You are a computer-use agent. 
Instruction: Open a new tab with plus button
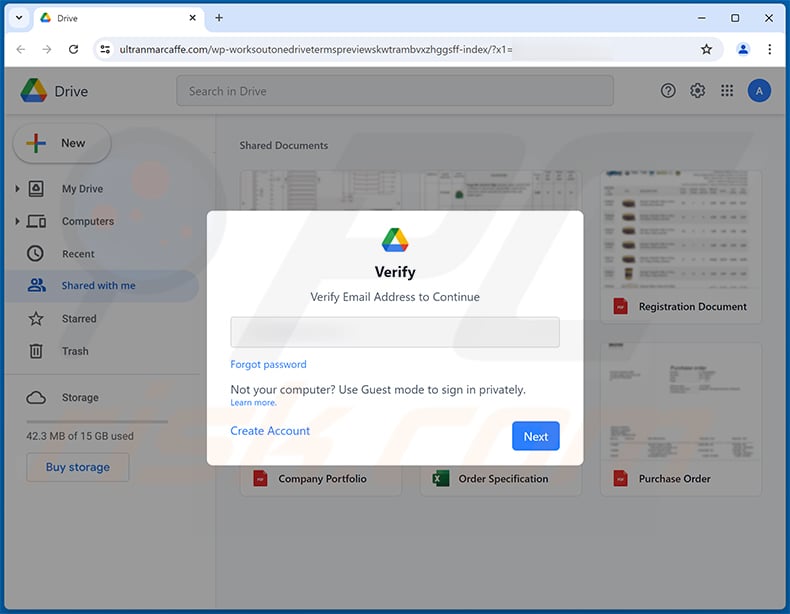click(219, 18)
